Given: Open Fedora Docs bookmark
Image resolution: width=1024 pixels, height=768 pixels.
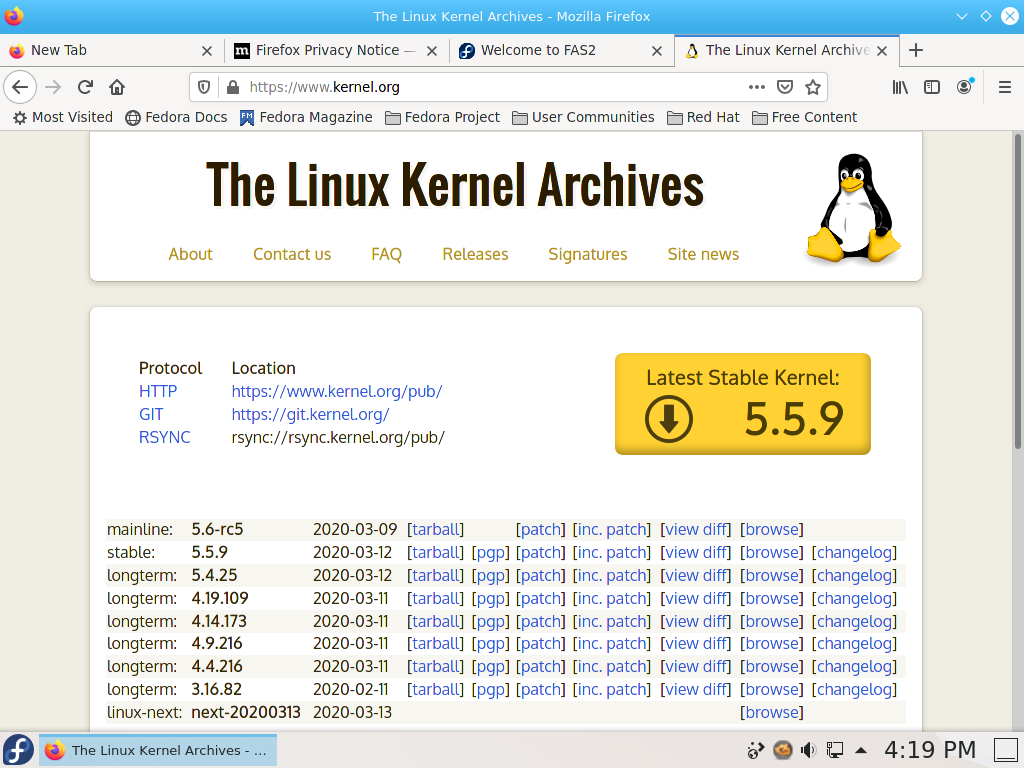Looking at the screenshot, I should coord(176,118).
